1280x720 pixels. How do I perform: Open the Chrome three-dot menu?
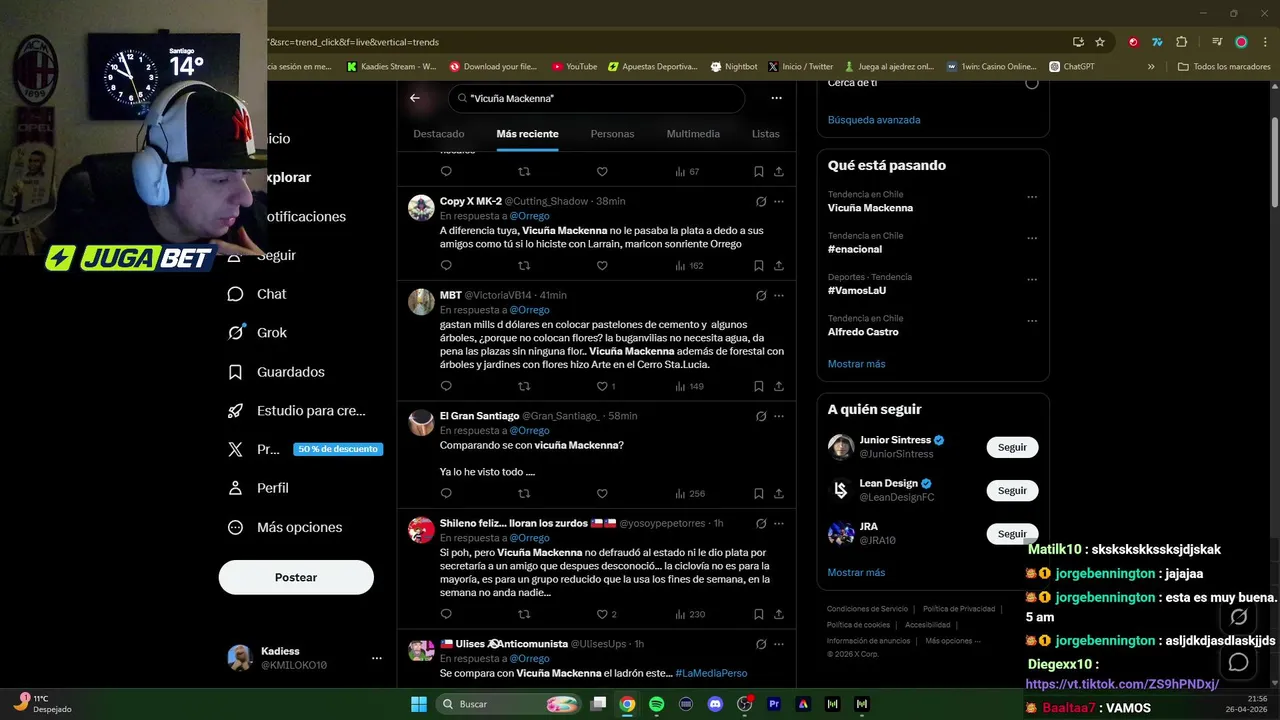(x=1265, y=42)
